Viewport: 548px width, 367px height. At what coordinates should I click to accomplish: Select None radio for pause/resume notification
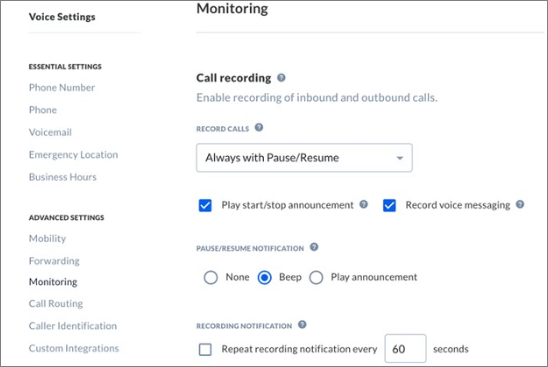click(x=211, y=278)
